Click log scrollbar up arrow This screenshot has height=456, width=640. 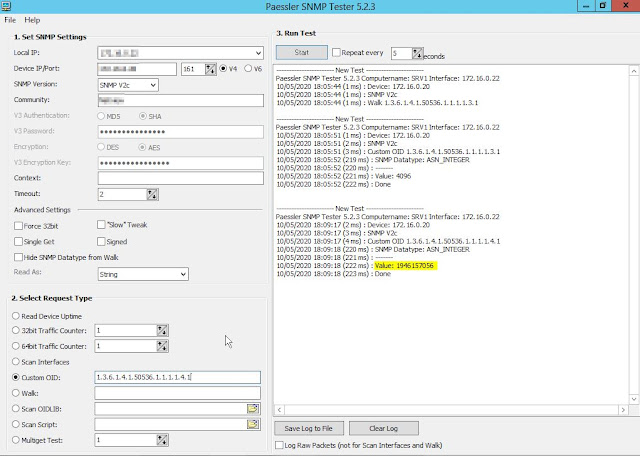click(x=634, y=71)
